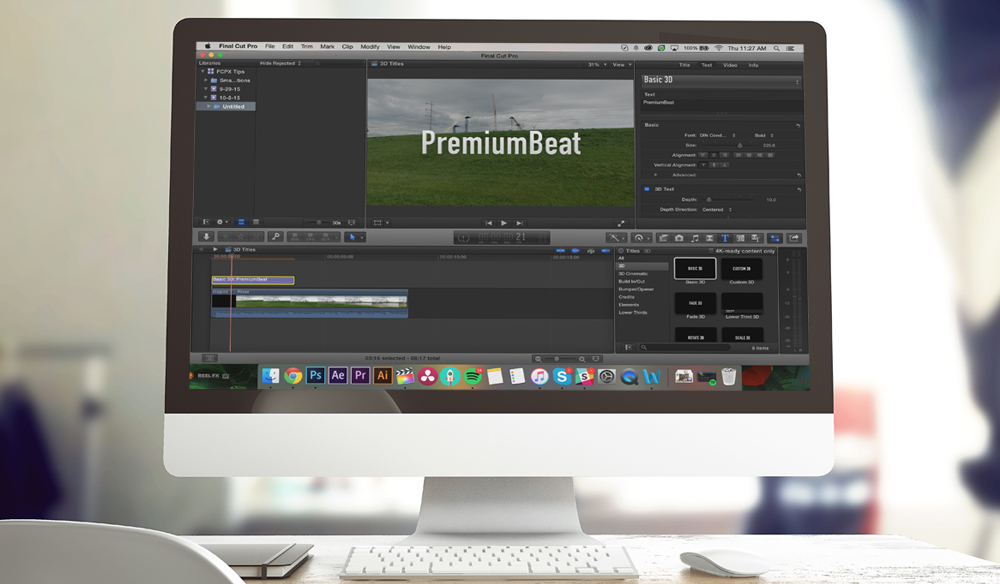Open the Font dropdown
1000x584 pixels.
[717, 135]
